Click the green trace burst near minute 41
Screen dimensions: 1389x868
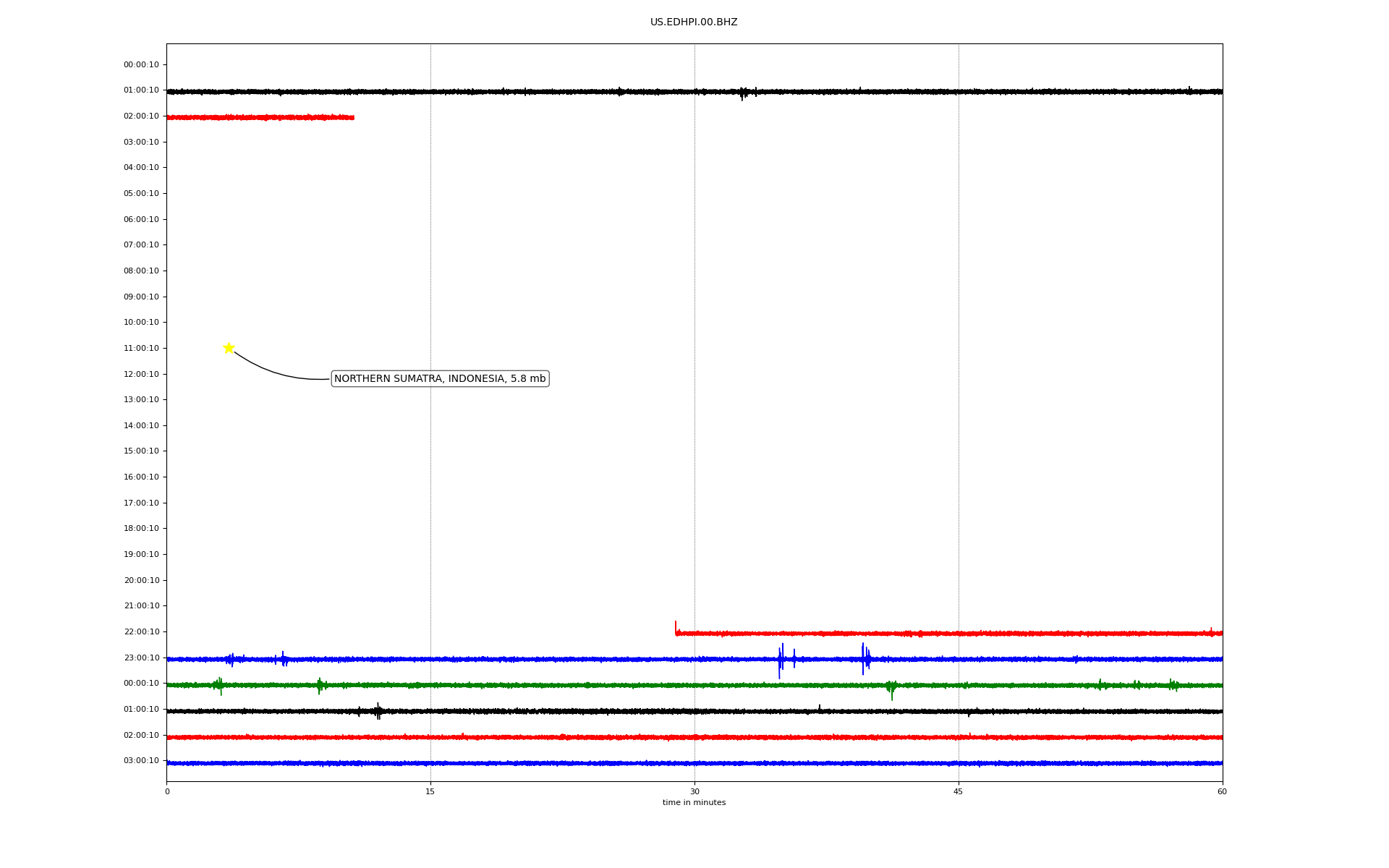pos(891,687)
